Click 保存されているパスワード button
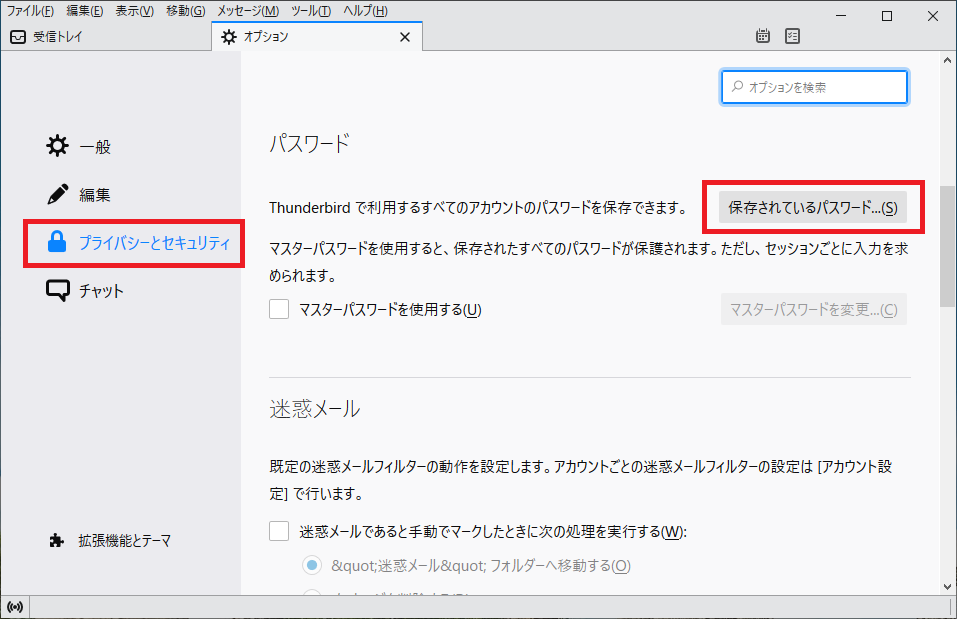The width and height of the screenshot is (957, 619). [x=812, y=208]
